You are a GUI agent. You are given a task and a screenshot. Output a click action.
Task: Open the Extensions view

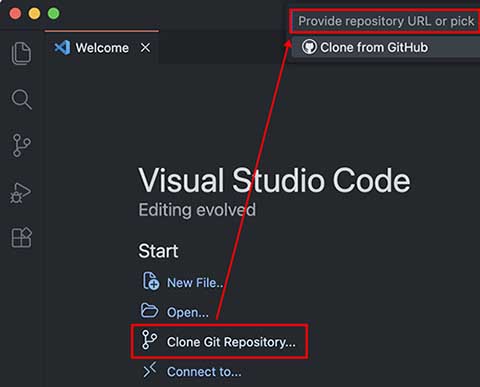click(x=21, y=238)
